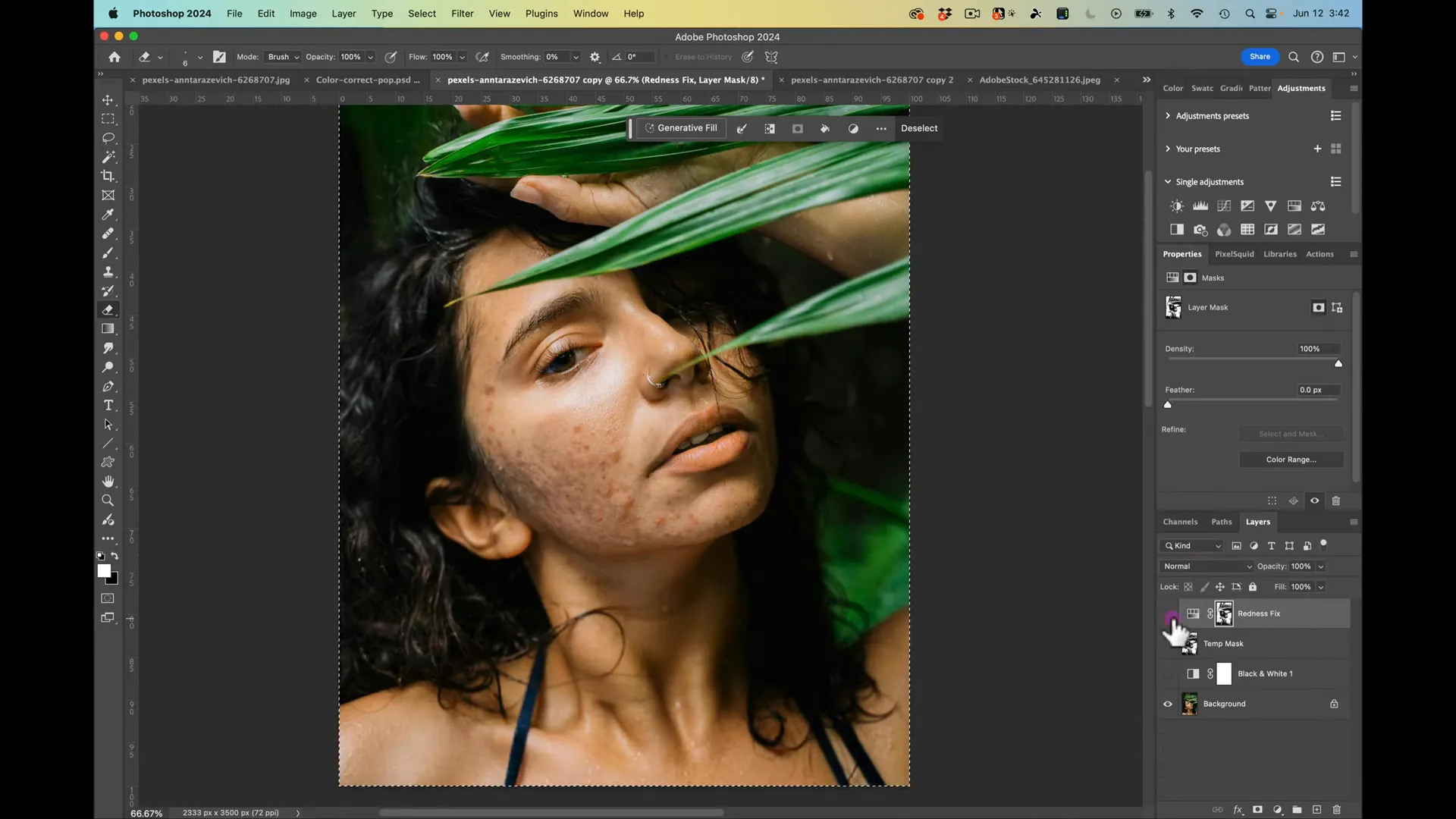Open the Filter menu
The width and height of the screenshot is (1456, 819).
point(462,14)
